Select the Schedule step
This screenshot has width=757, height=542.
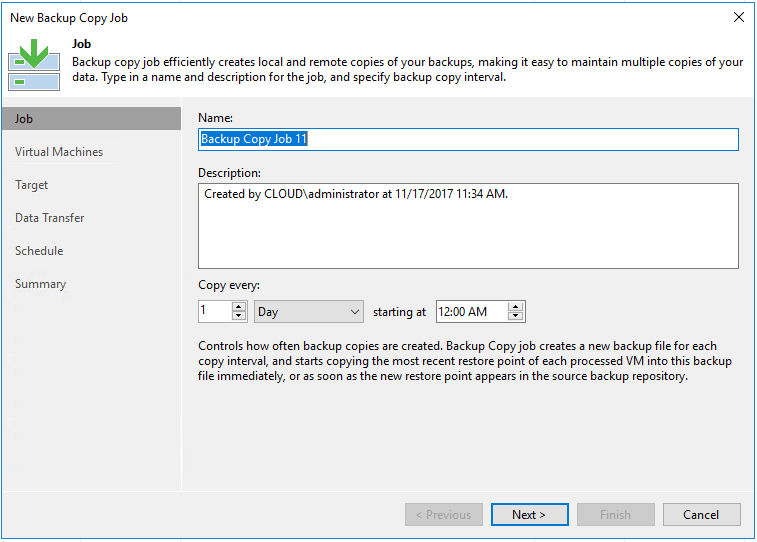point(39,251)
